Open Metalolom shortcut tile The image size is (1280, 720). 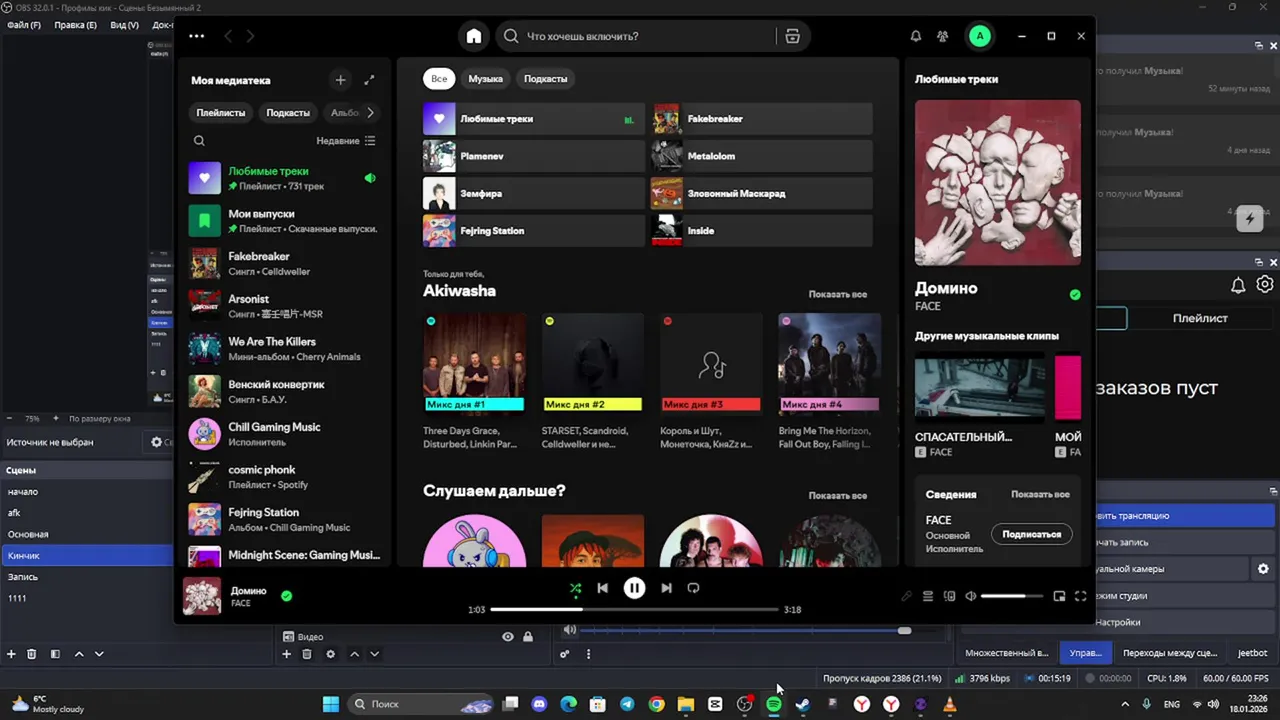pos(762,156)
